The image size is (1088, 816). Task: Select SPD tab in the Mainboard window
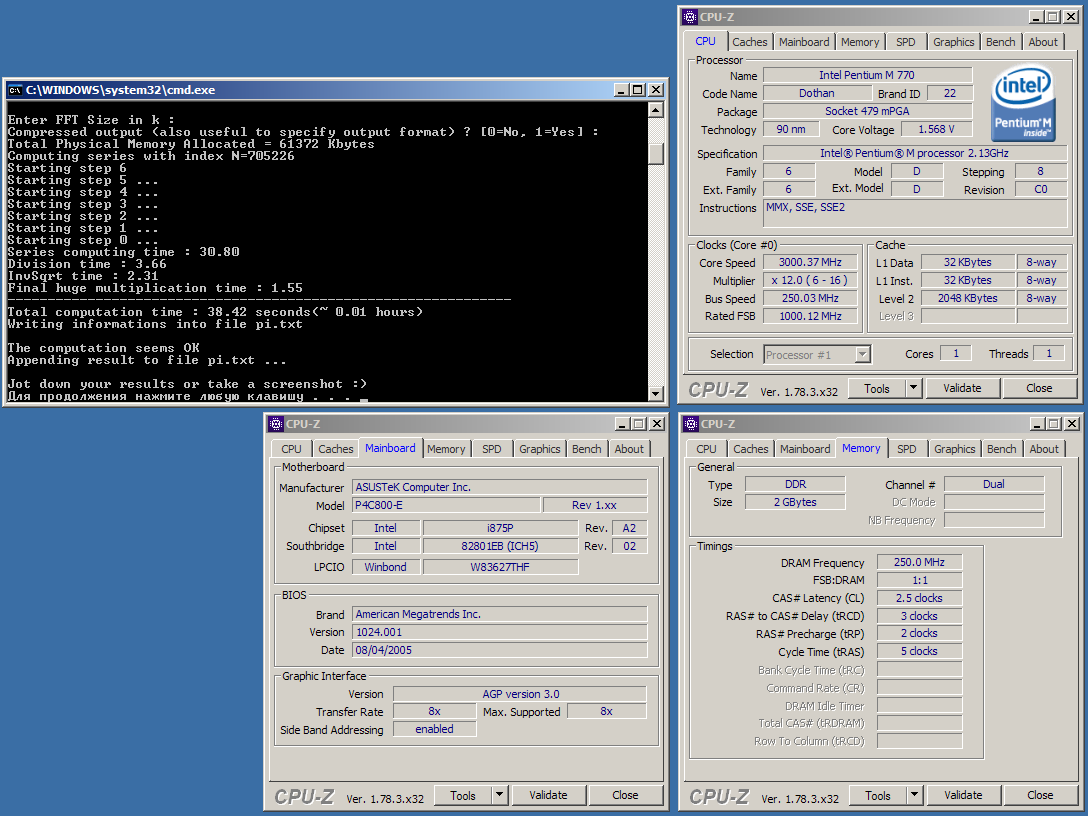coord(492,449)
